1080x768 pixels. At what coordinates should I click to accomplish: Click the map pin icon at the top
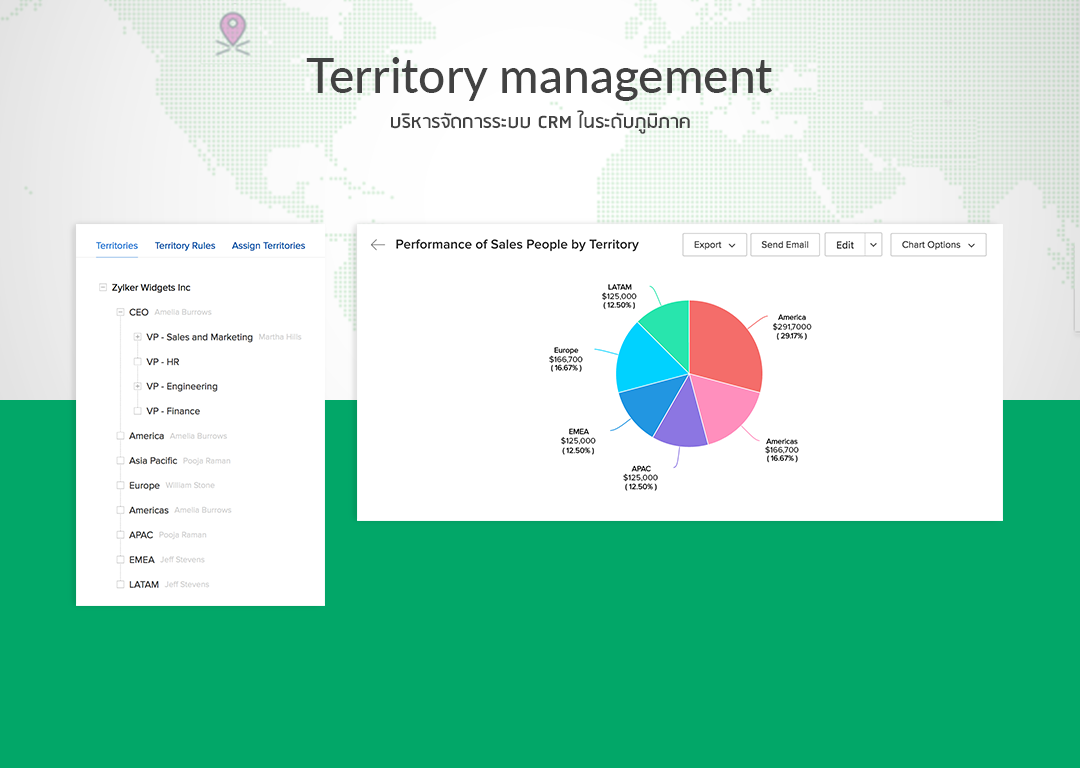233,31
